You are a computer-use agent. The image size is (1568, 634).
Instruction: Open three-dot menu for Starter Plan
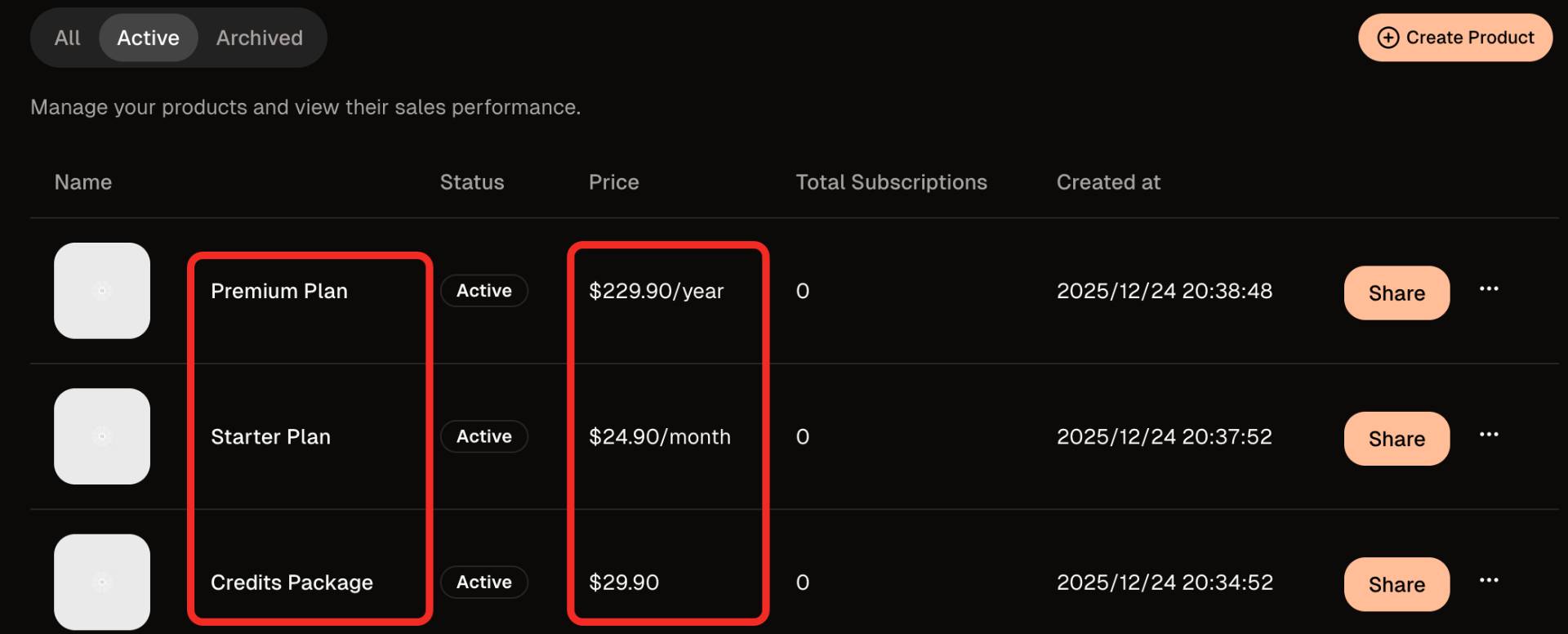[x=1488, y=435]
